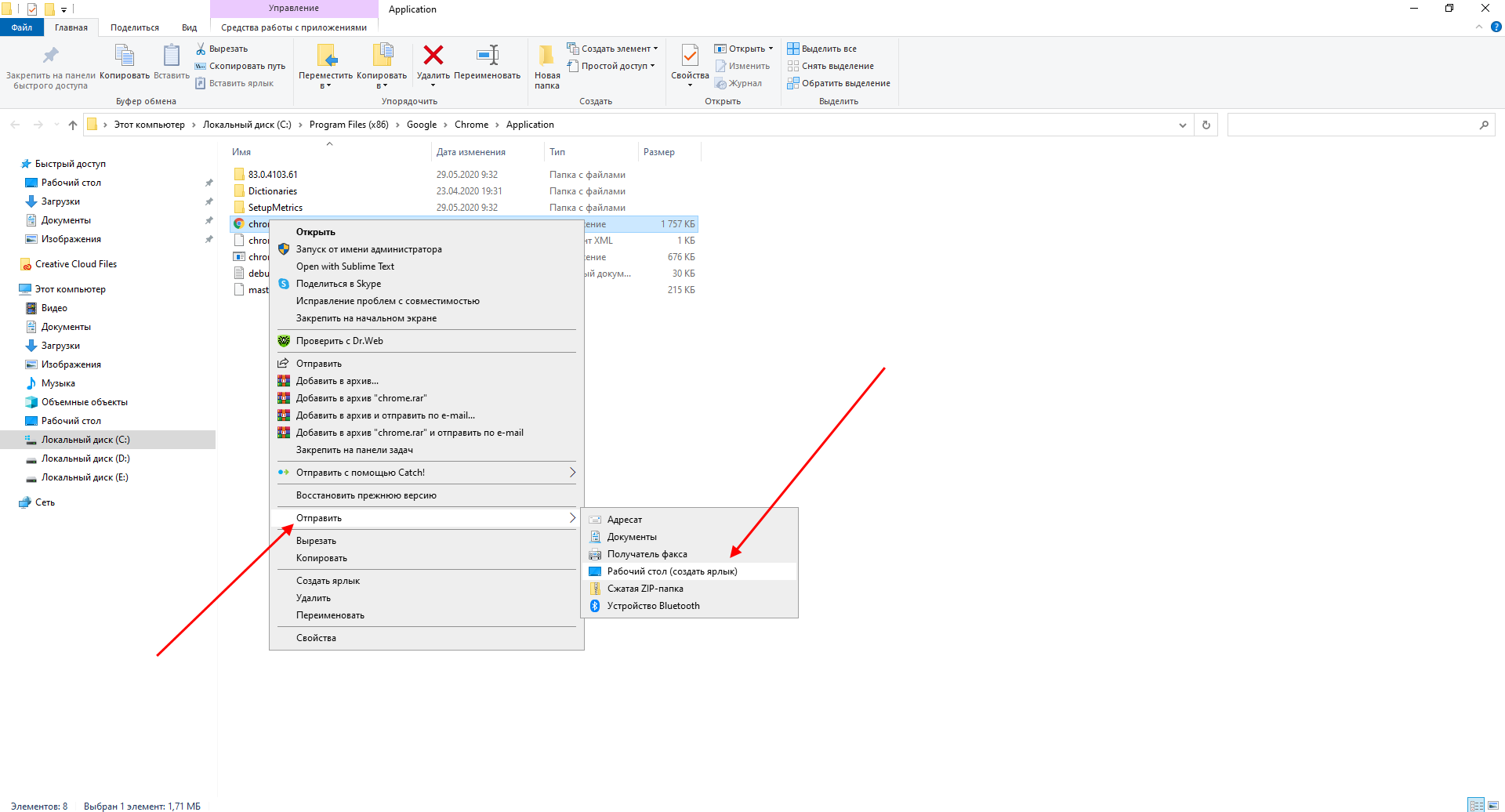Click the Paste (Вставить) ribbon icon
The height and width of the screenshot is (812, 1505).
click(x=171, y=56)
